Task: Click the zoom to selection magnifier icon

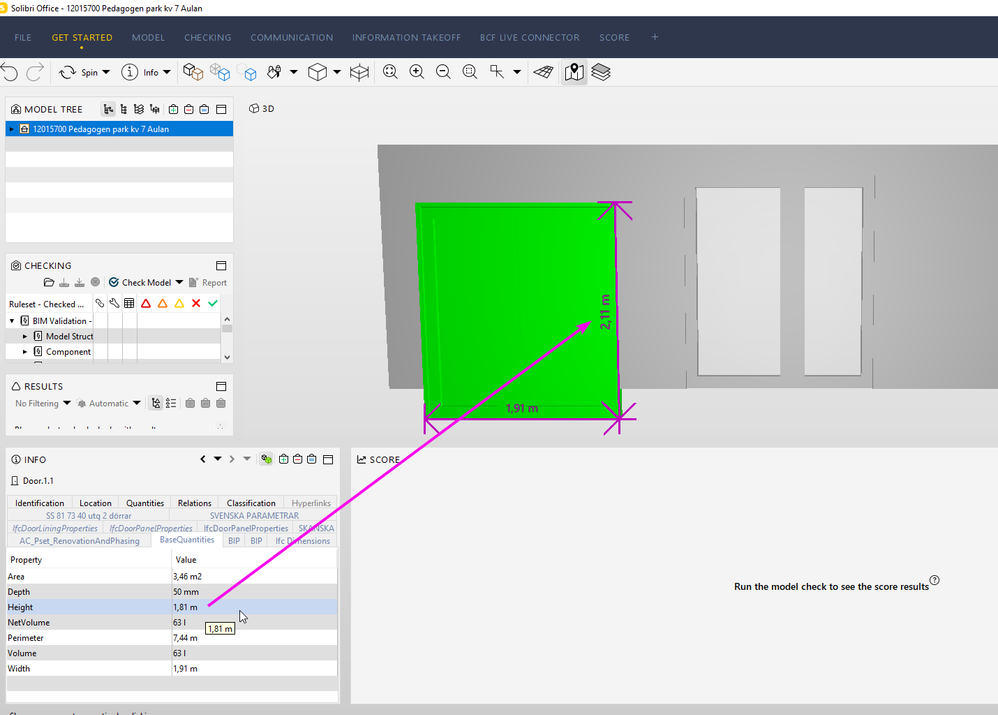Action: 470,72
